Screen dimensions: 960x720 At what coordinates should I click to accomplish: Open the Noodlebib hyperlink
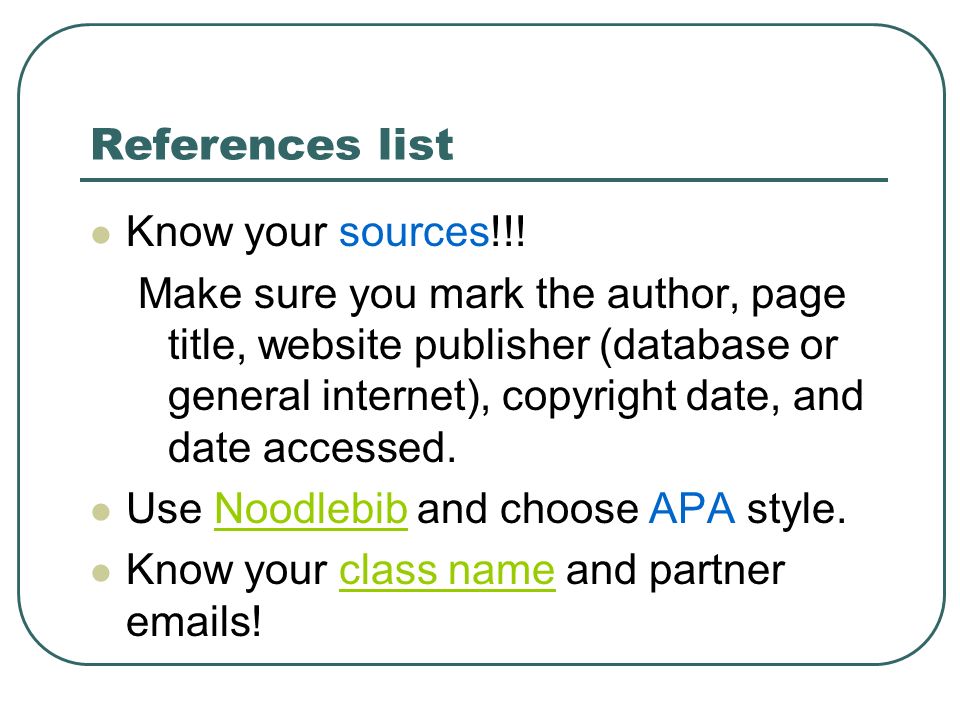coord(310,509)
